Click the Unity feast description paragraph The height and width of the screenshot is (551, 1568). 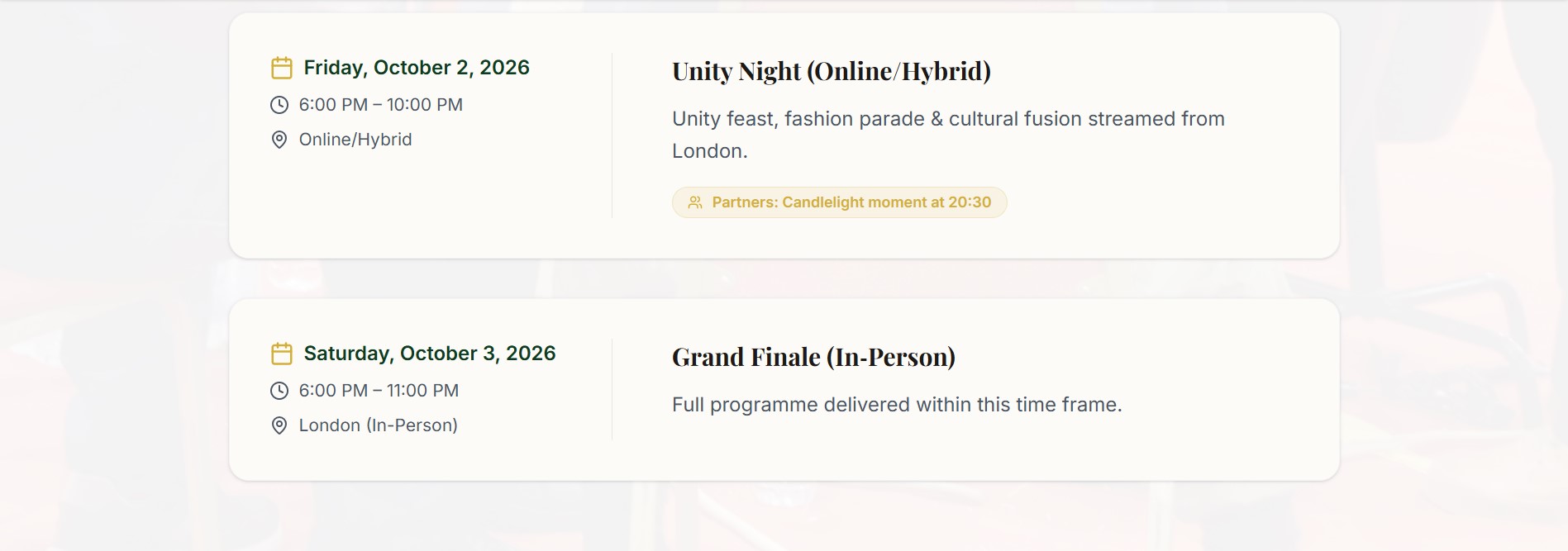pos(947,135)
